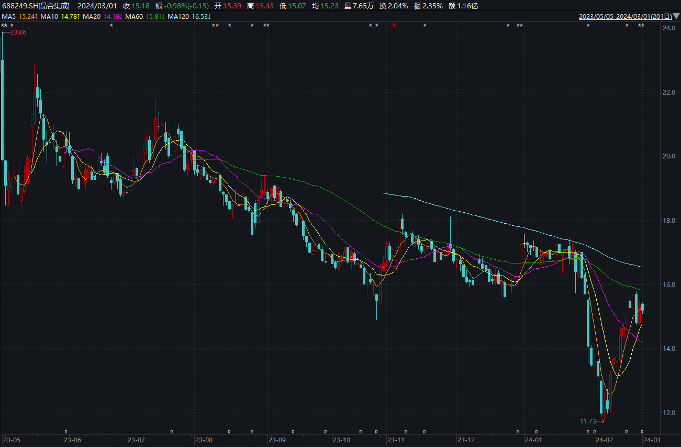681x447 pixels.
Task: Click the 24-01 time axis label
Action: pos(533,440)
